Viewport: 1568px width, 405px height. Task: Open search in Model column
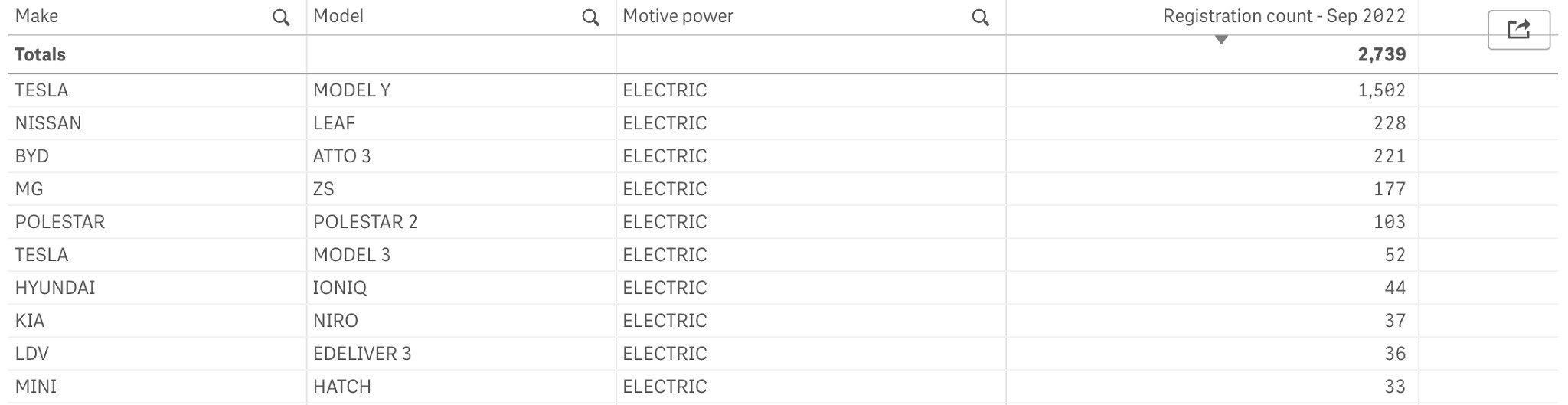(590, 18)
